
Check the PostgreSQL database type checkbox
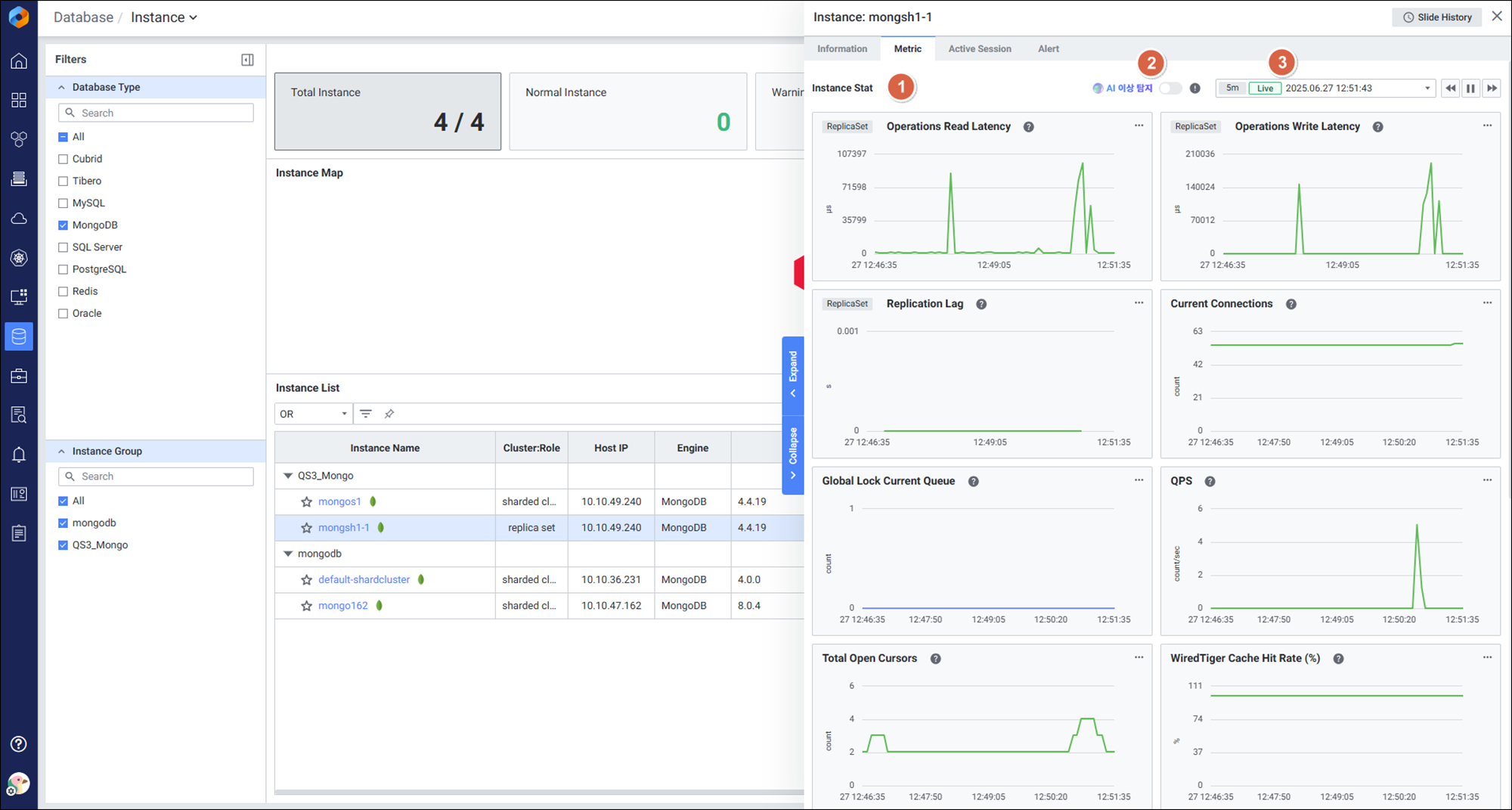coord(64,269)
